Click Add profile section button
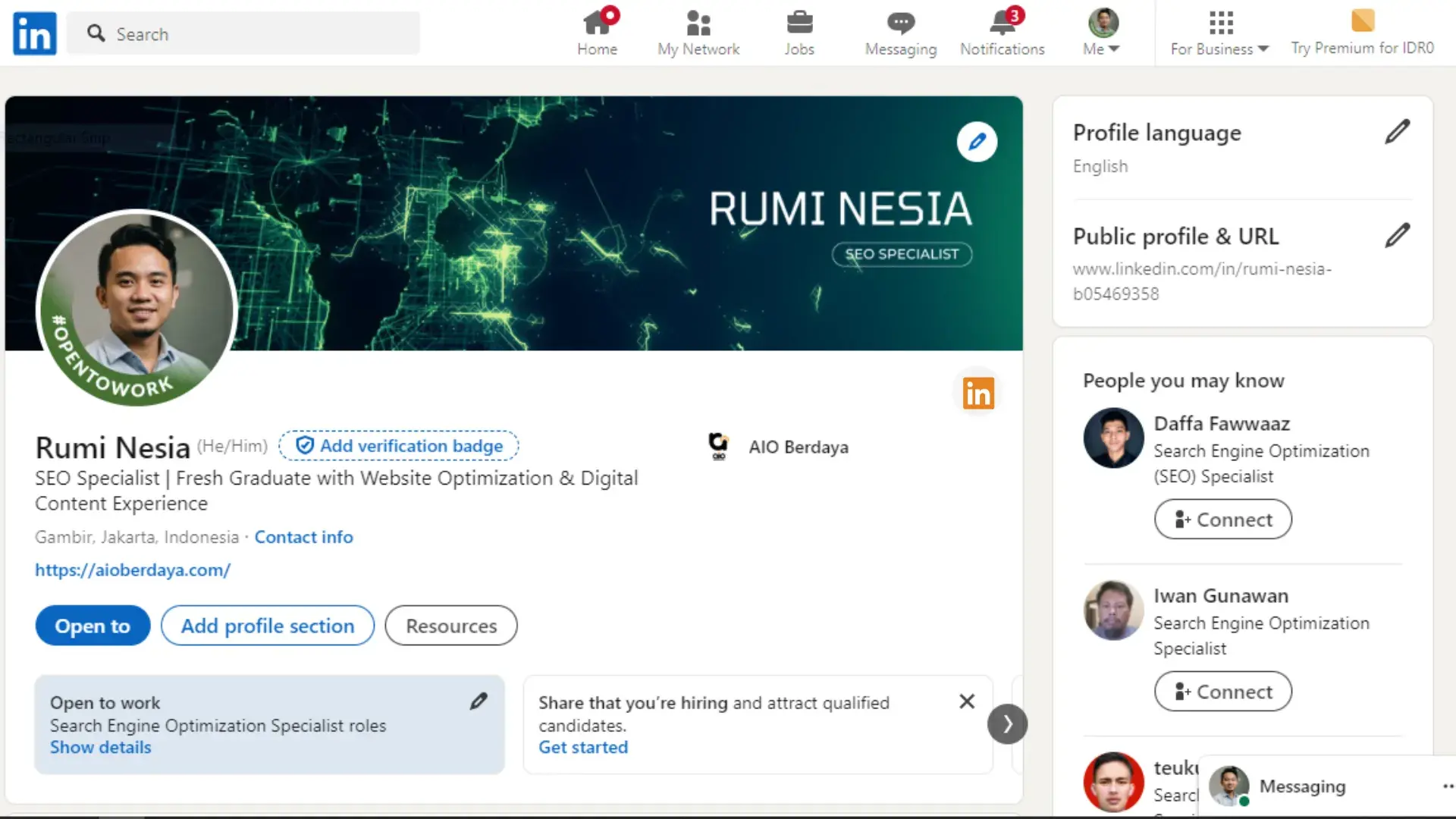Viewport: 1456px width, 819px height. pyautogui.click(x=268, y=626)
